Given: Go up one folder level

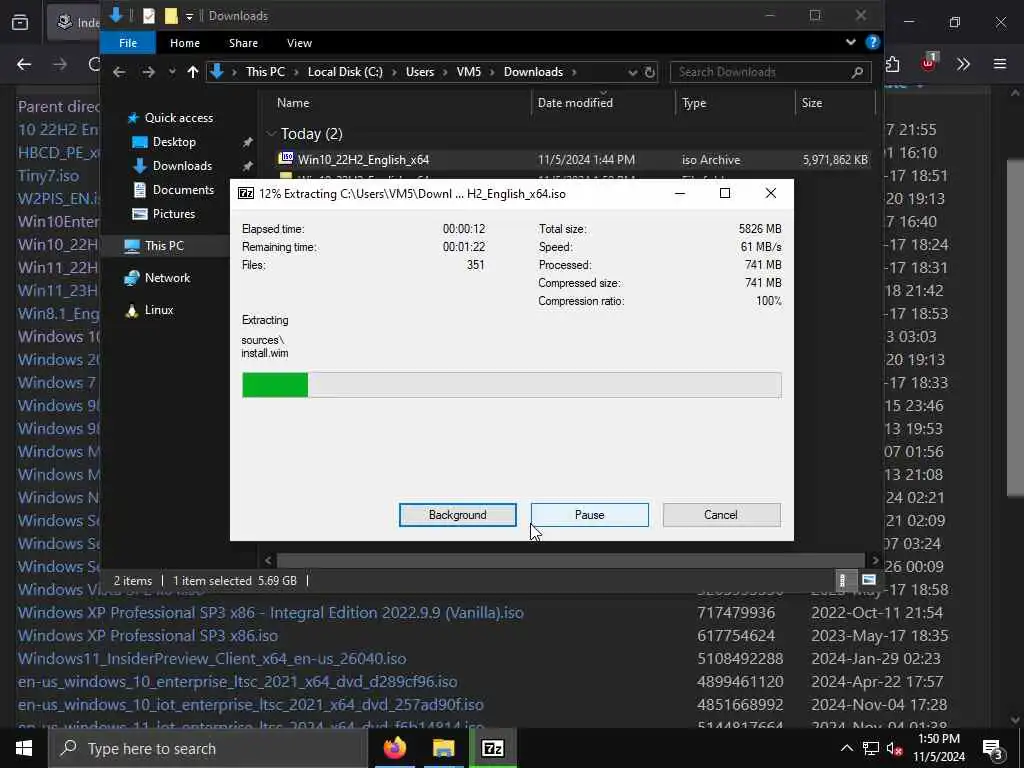Looking at the screenshot, I should click(193, 72).
